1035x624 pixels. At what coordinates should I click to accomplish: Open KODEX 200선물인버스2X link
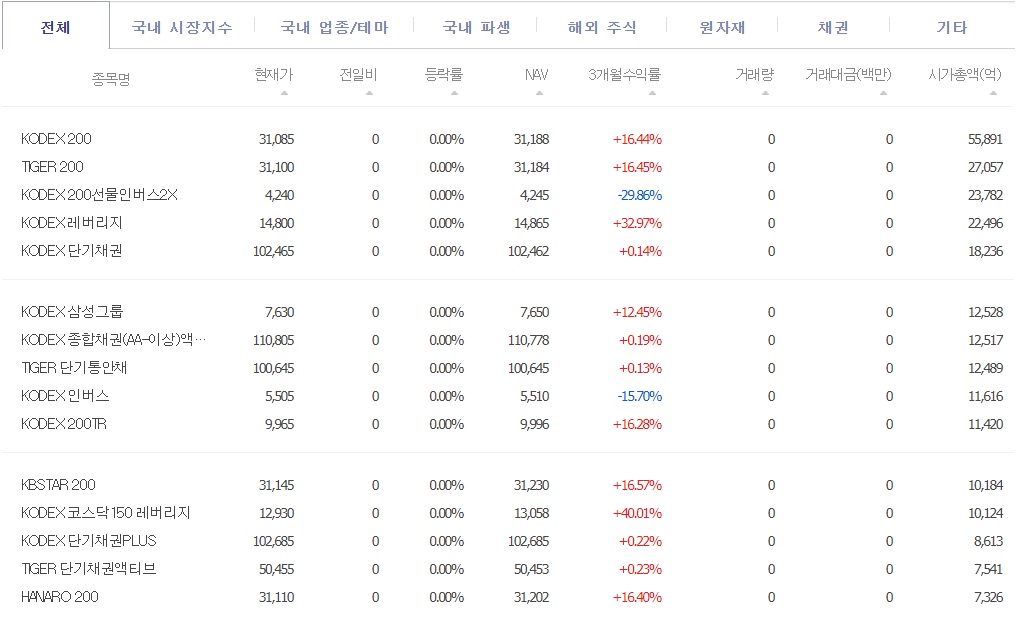[99, 195]
